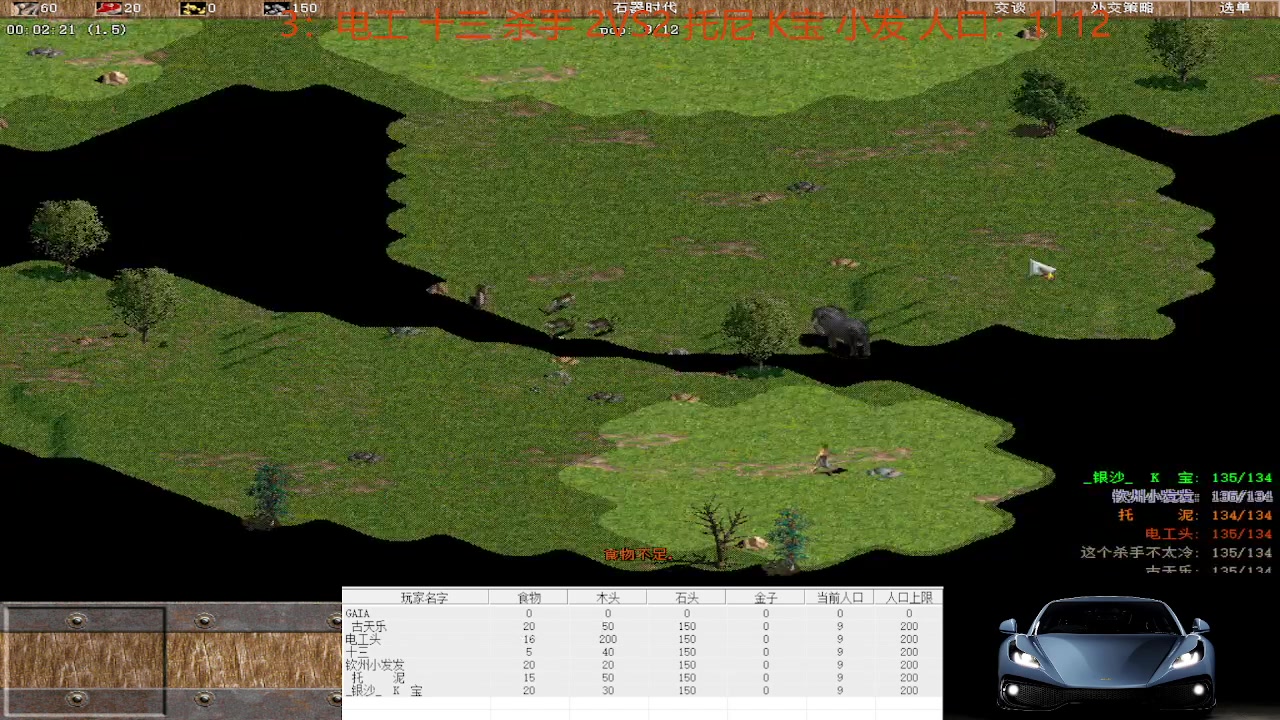Open the 外交策略 (diplomacy) menu
Screen dimensions: 1280x720
1122,8
